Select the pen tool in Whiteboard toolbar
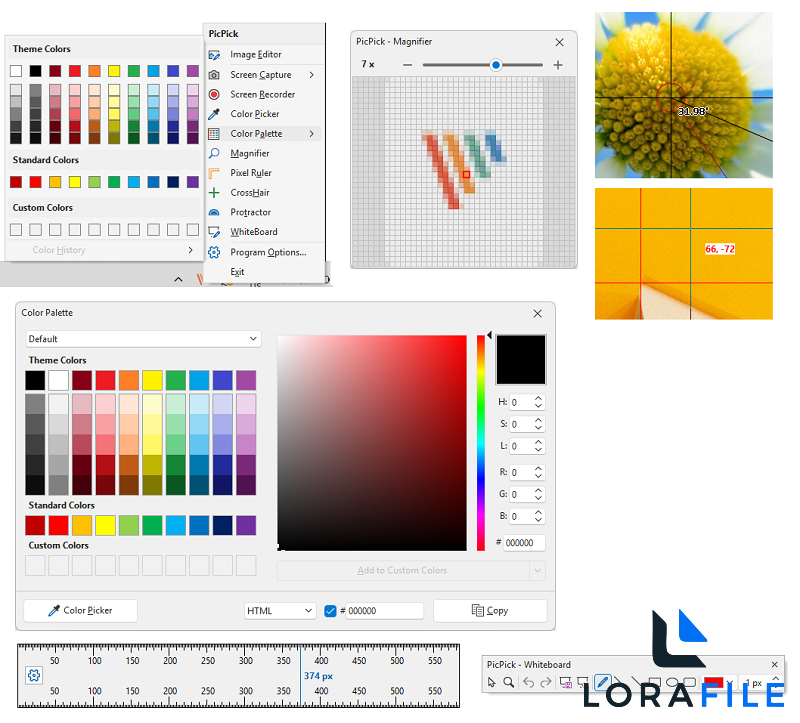The height and width of the screenshot is (723, 800). (x=603, y=682)
